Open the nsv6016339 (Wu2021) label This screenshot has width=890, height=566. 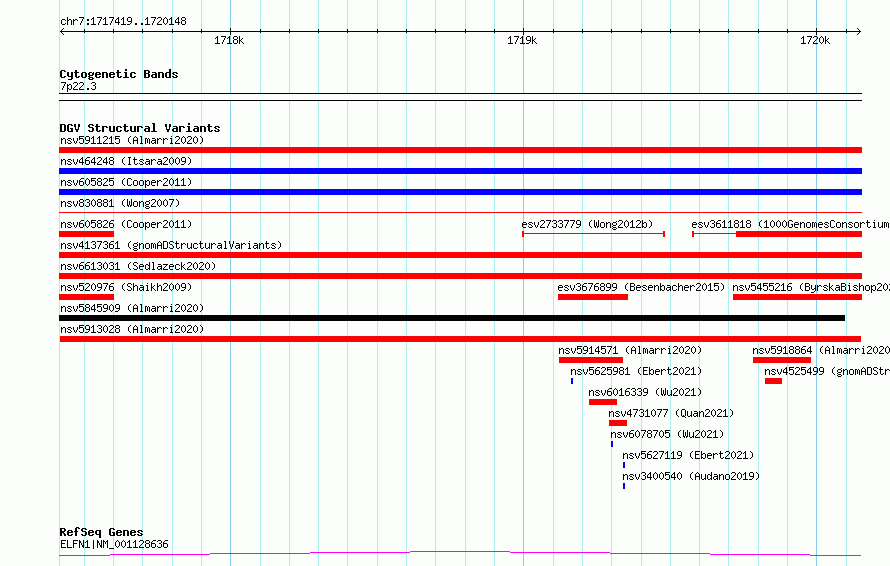(x=645, y=392)
